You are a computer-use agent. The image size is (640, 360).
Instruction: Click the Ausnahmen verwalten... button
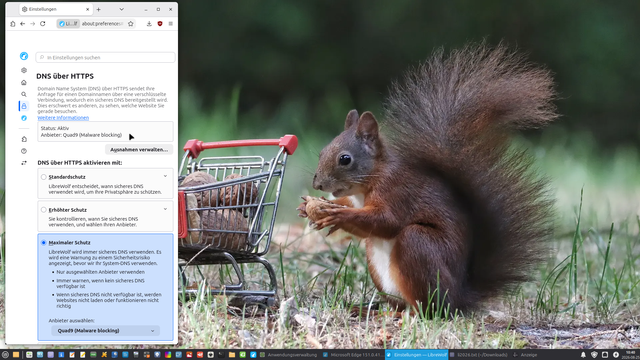[139, 149]
